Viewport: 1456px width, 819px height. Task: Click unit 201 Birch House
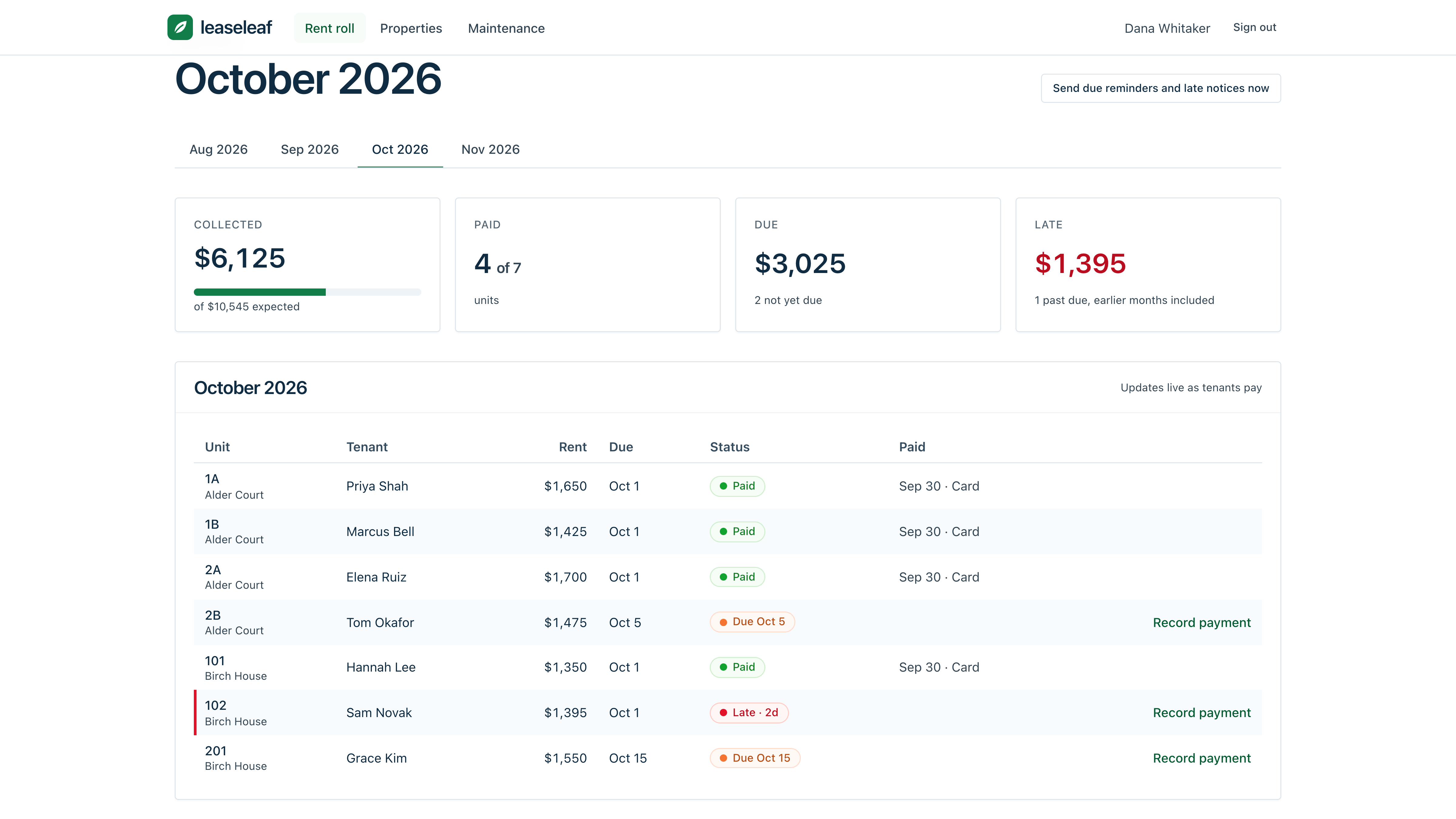[x=236, y=758]
